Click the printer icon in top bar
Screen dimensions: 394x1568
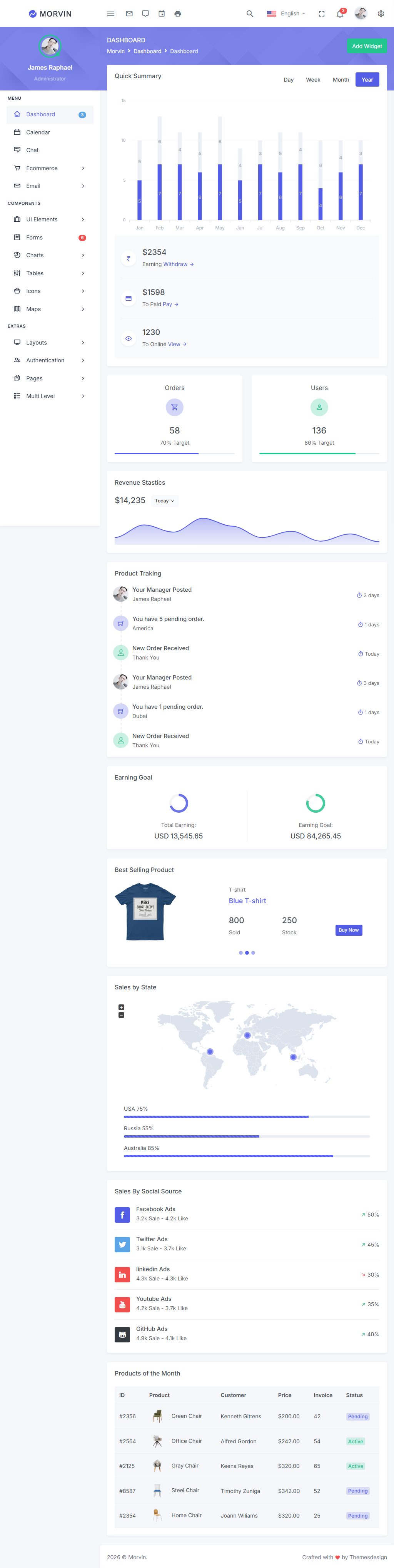(x=177, y=13)
